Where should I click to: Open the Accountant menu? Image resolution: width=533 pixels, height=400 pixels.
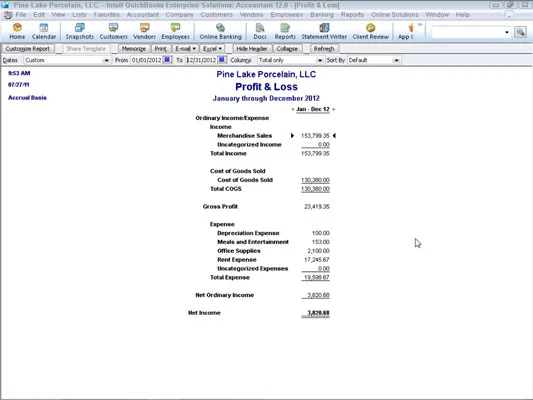pos(142,15)
